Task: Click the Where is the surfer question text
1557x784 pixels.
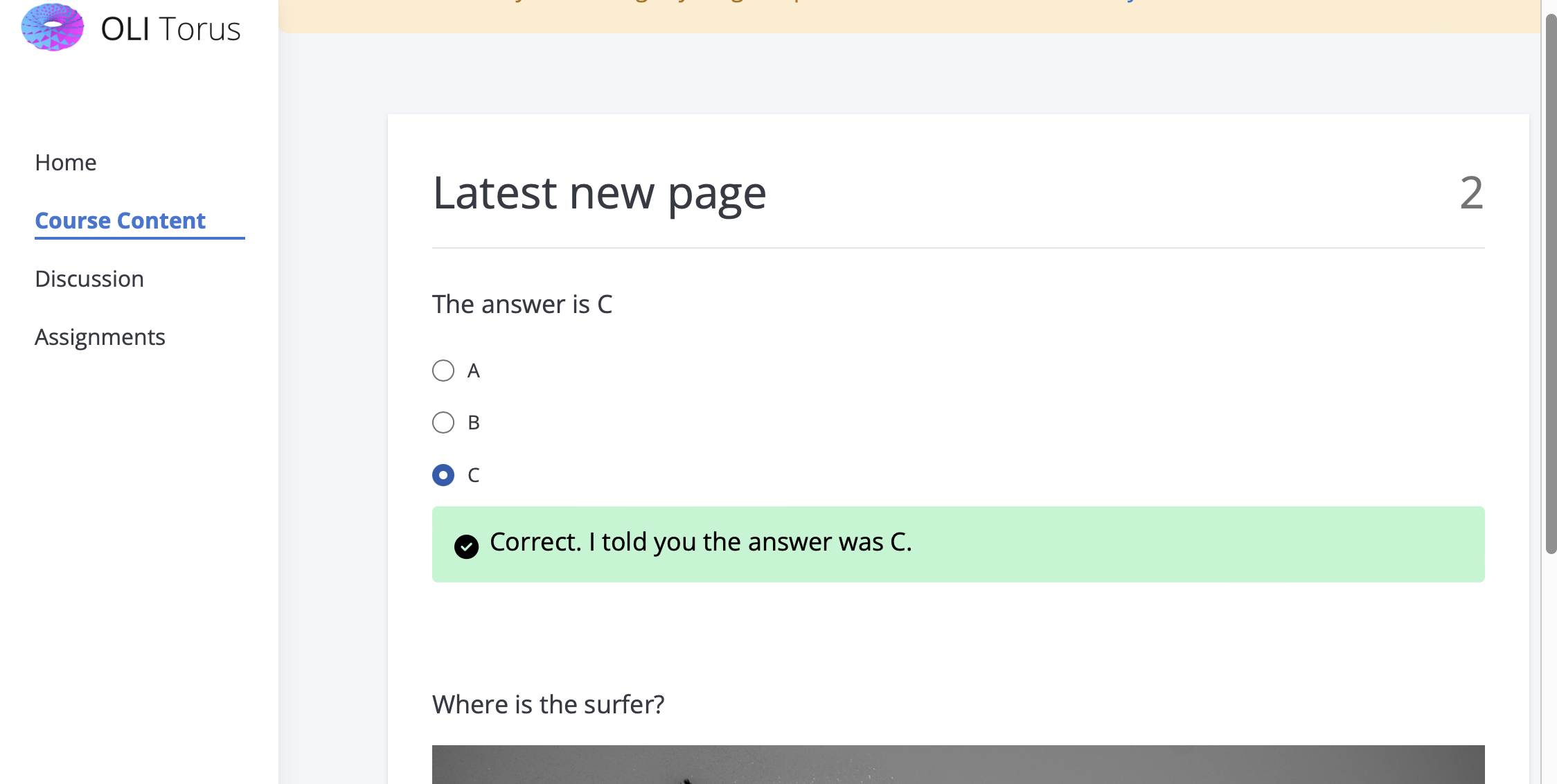Action: (x=548, y=704)
